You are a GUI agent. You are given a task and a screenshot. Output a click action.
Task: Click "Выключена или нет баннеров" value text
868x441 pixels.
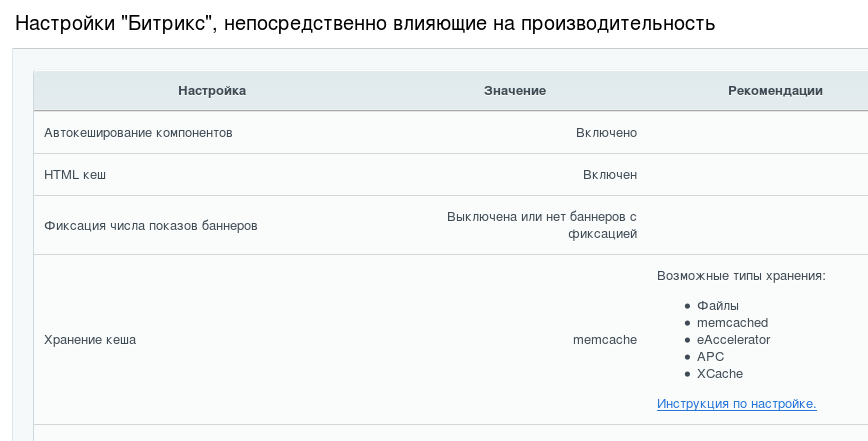[x=542, y=217]
